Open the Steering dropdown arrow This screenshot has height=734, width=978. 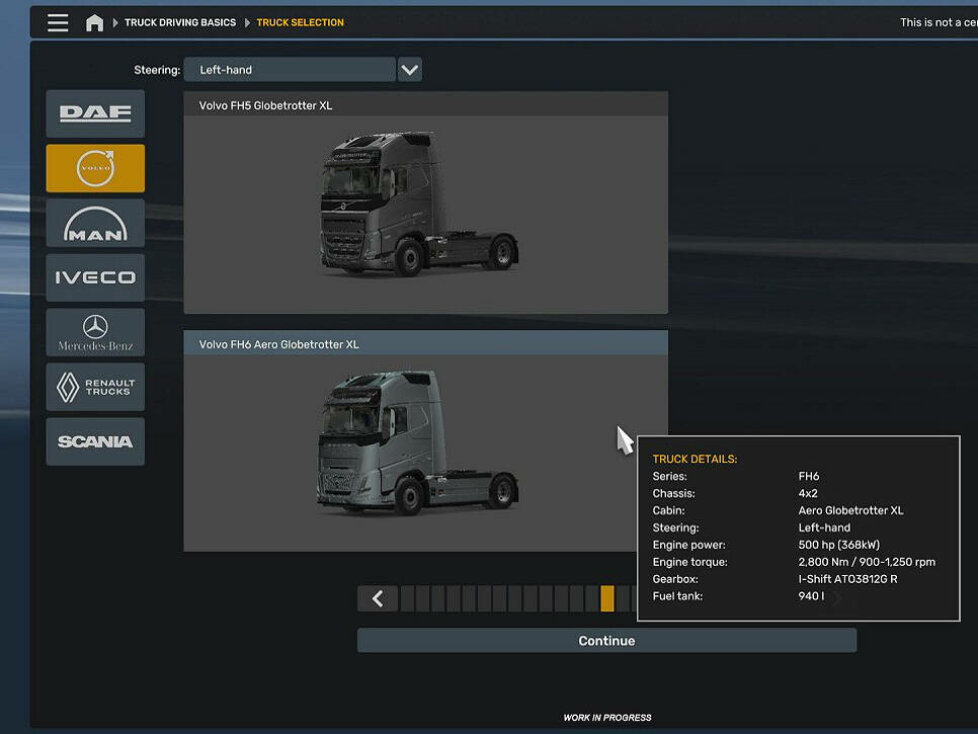(410, 70)
